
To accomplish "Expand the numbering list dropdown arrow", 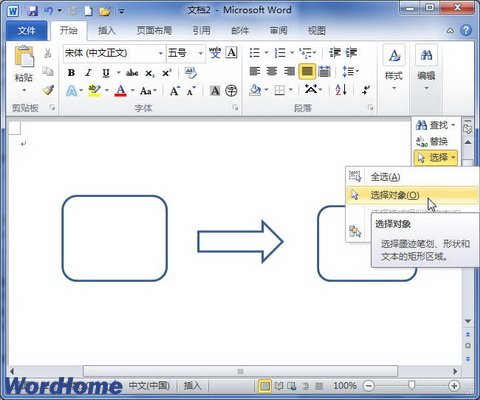I will [292, 53].
